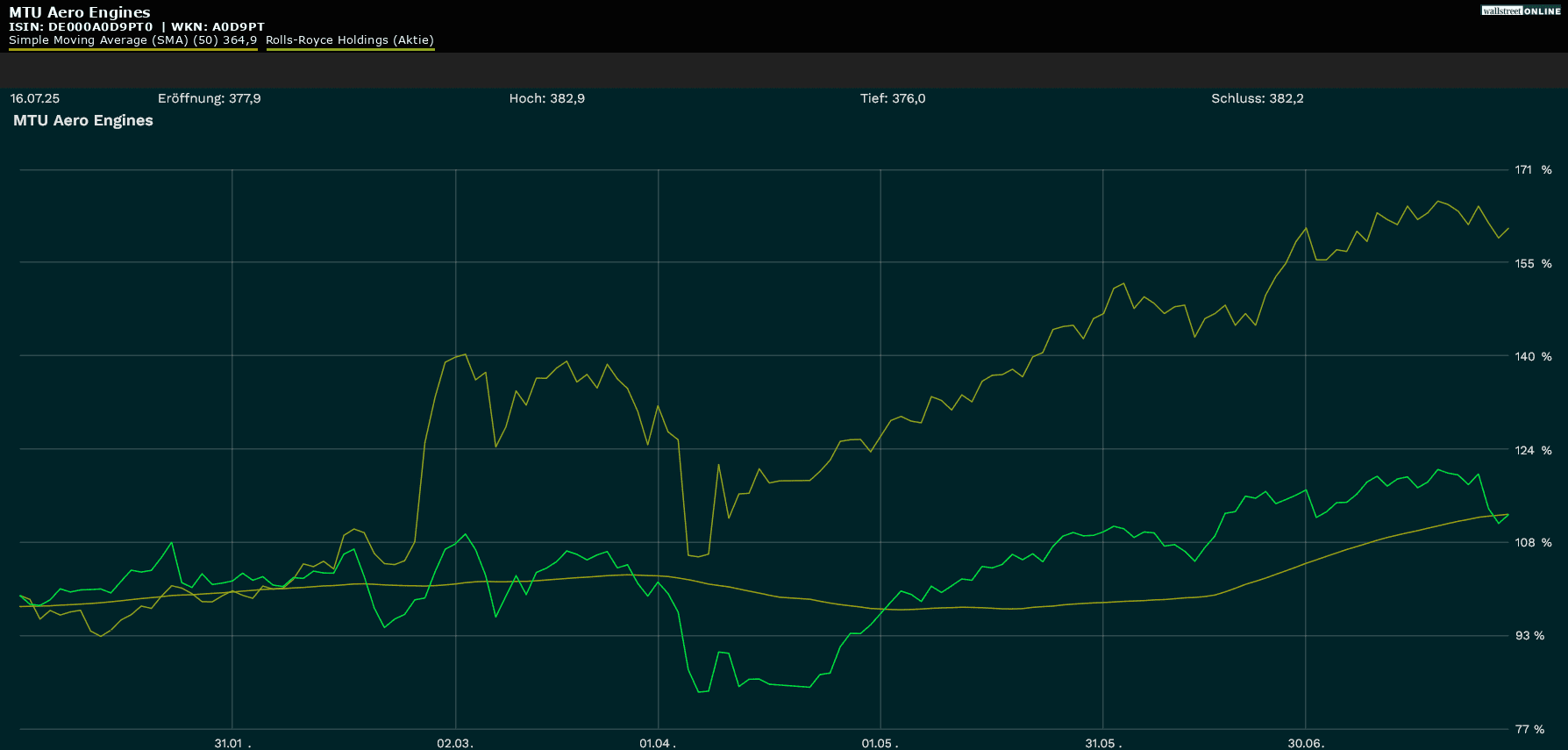Click the Rolls-Royce Holdings (Aktie) legend label

tap(350, 40)
